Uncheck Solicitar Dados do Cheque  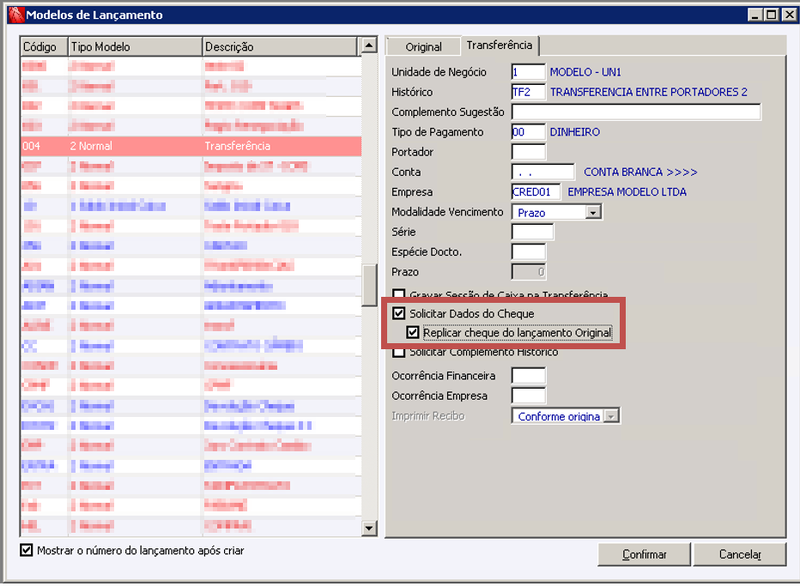coord(399,313)
